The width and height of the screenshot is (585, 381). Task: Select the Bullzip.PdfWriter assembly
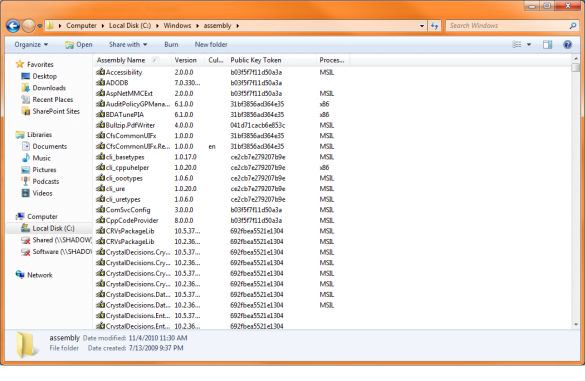[x=130, y=125]
